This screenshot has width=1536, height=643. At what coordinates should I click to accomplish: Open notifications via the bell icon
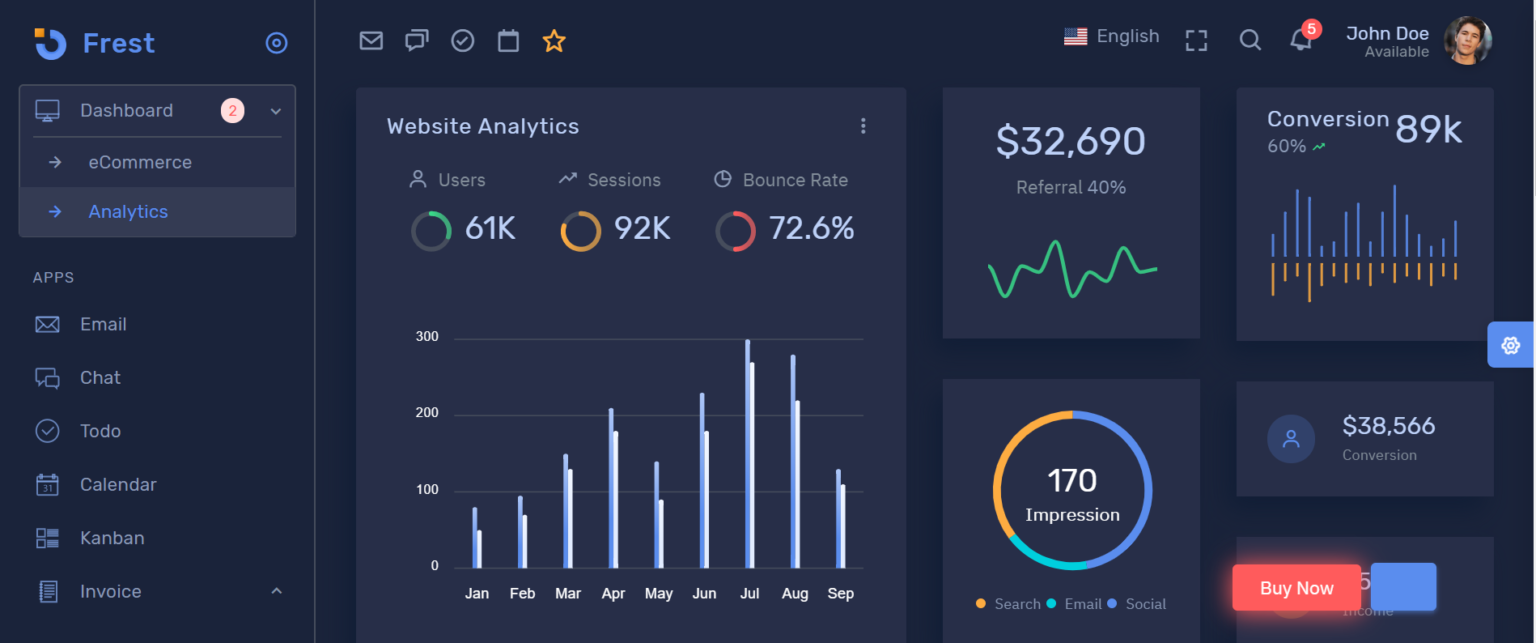(x=1300, y=40)
